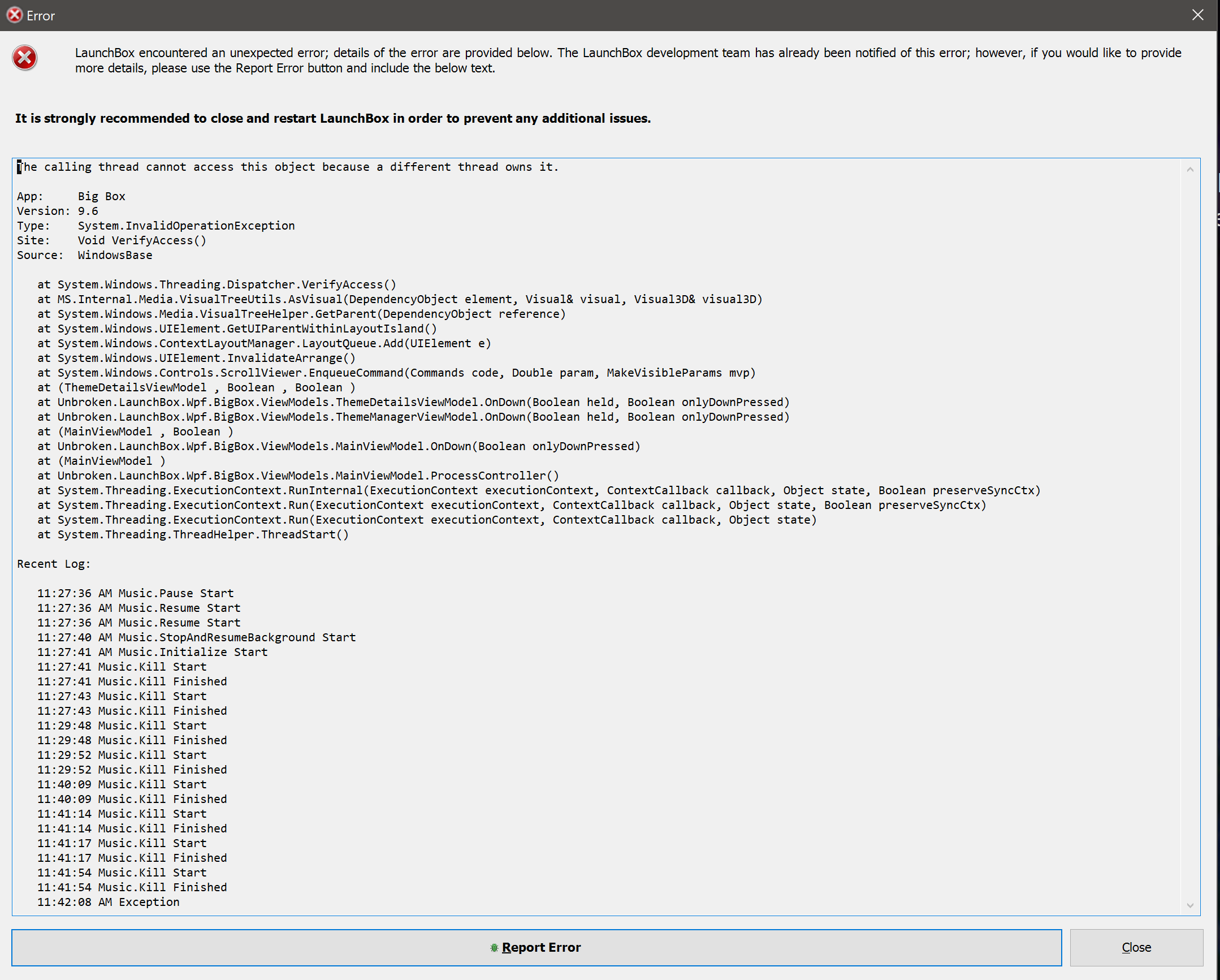Click the 'Music.StopAndResumeBackground Start' log entry
Viewport: 1220px width, 980px height.
(x=197, y=638)
